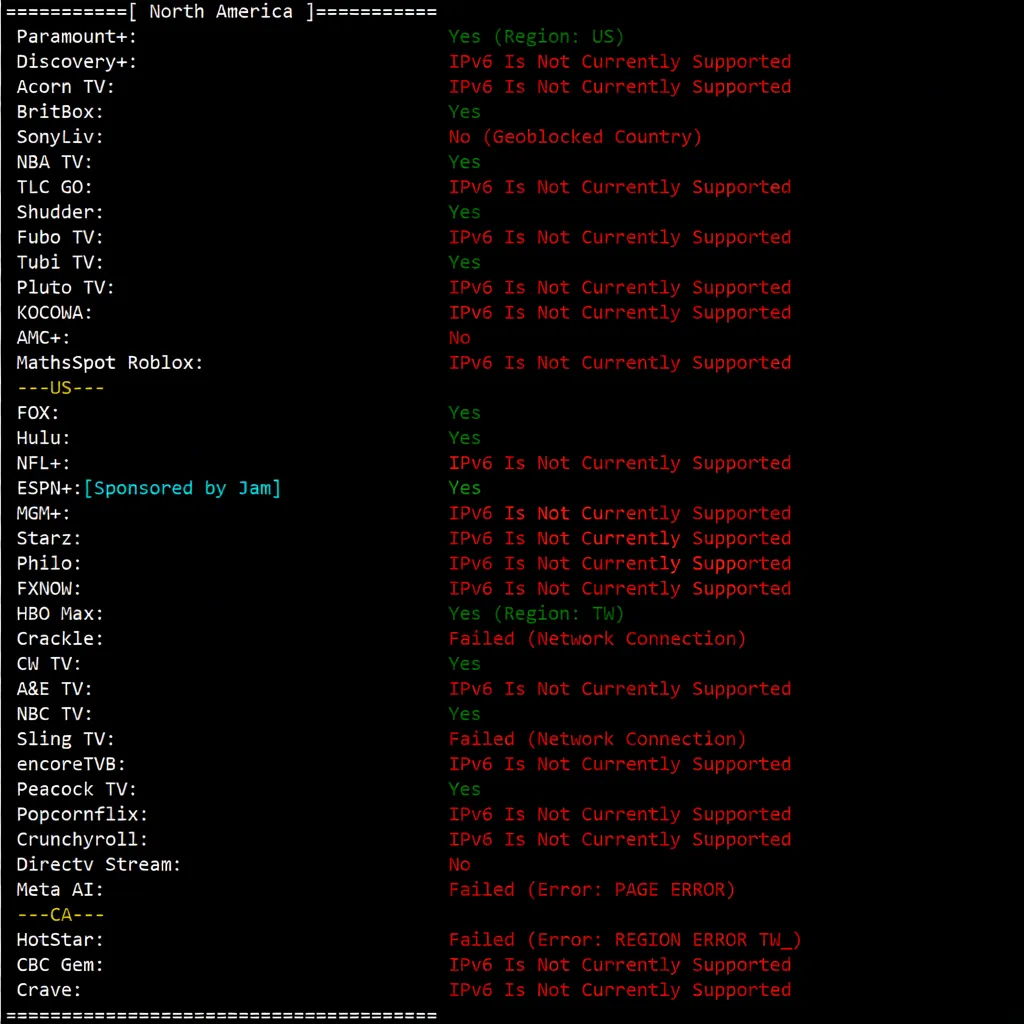The height and width of the screenshot is (1024, 1024).
Task: Click the HotStar region error message
Action: click(624, 939)
